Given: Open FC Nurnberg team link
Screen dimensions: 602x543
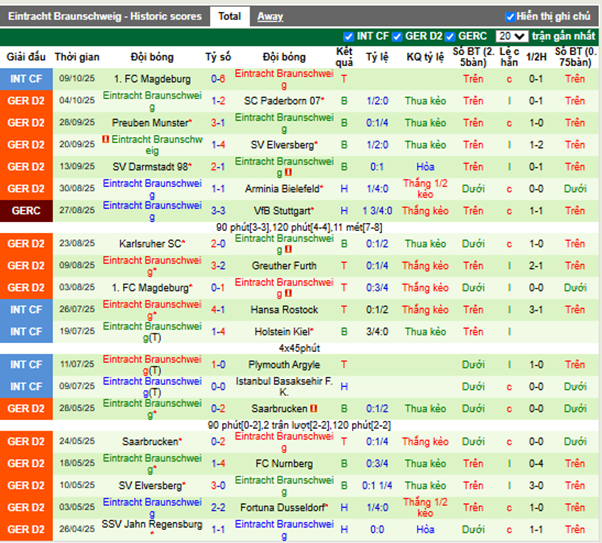Looking at the screenshot, I should coord(284,464).
